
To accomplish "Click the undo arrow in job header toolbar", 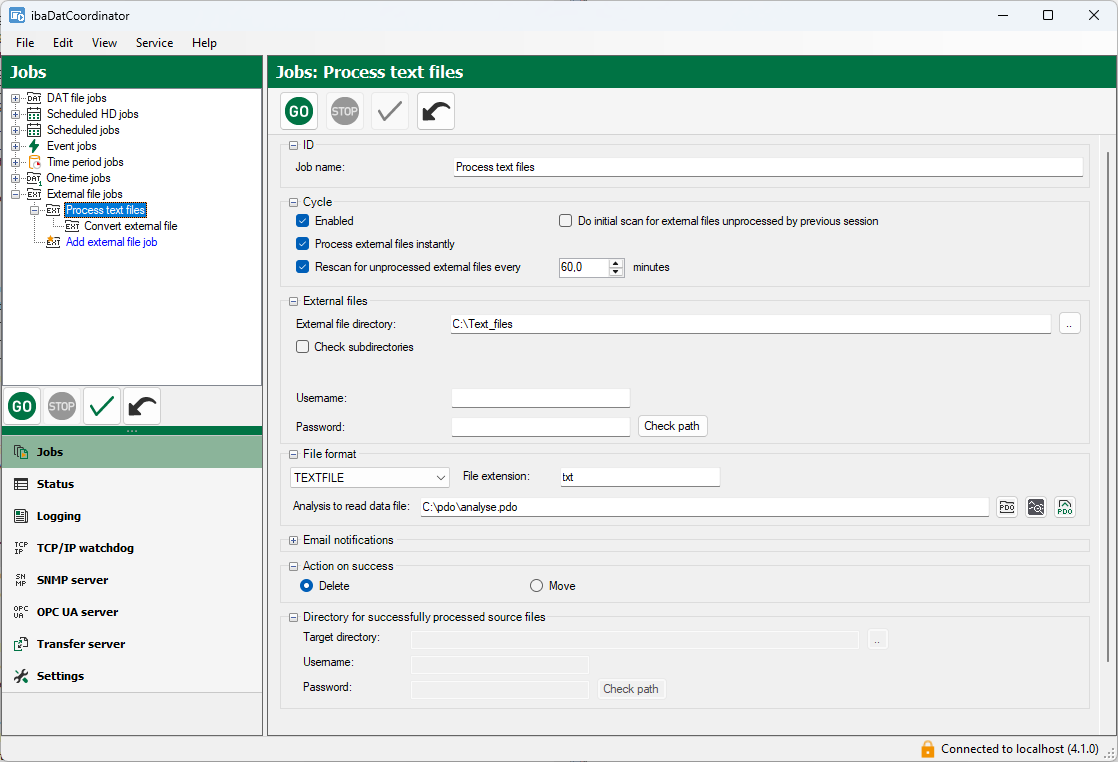I will coord(436,111).
